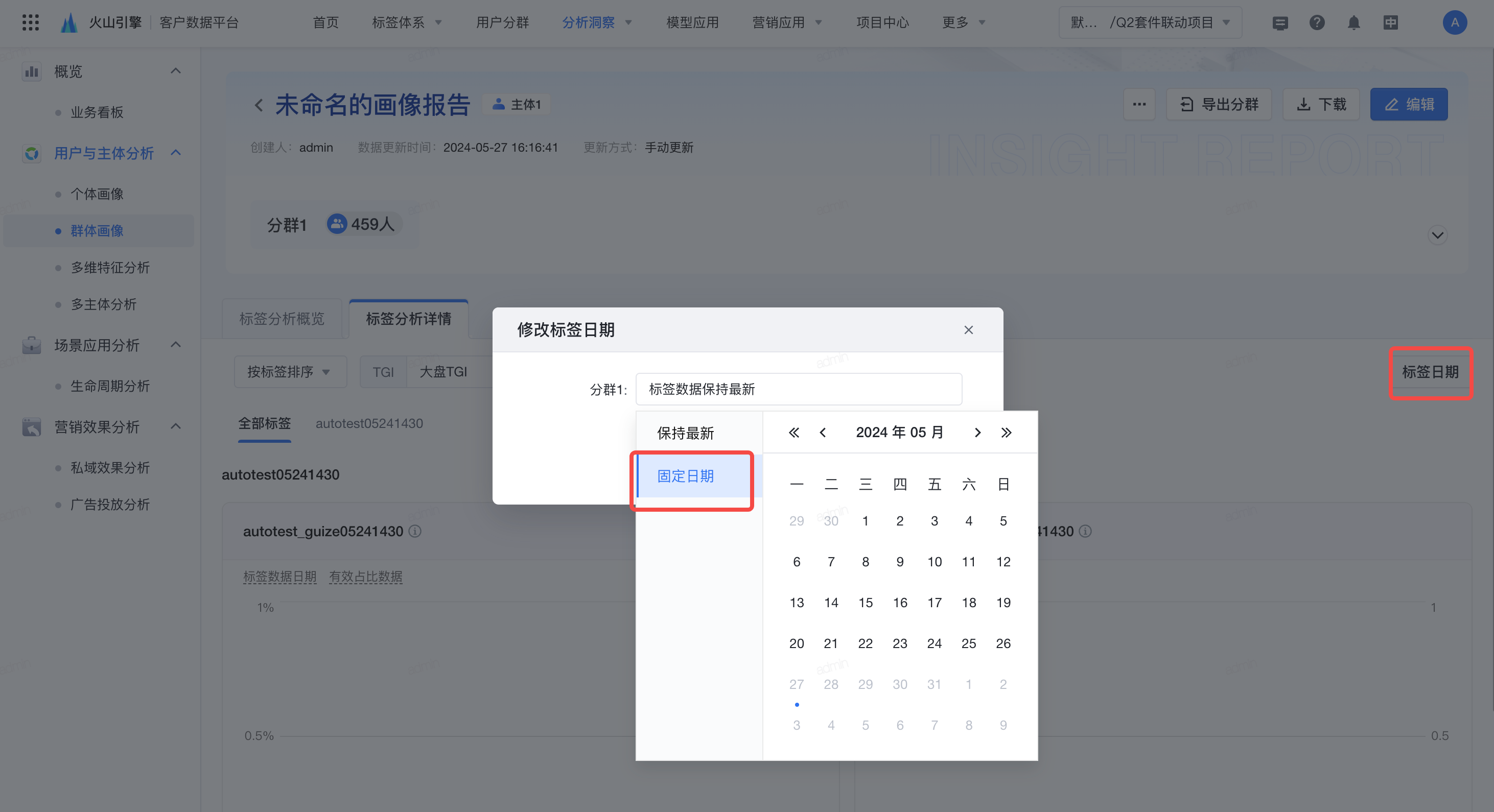Switch to 标签分析概览 tab
1494x812 pixels.
(x=282, y=319)
